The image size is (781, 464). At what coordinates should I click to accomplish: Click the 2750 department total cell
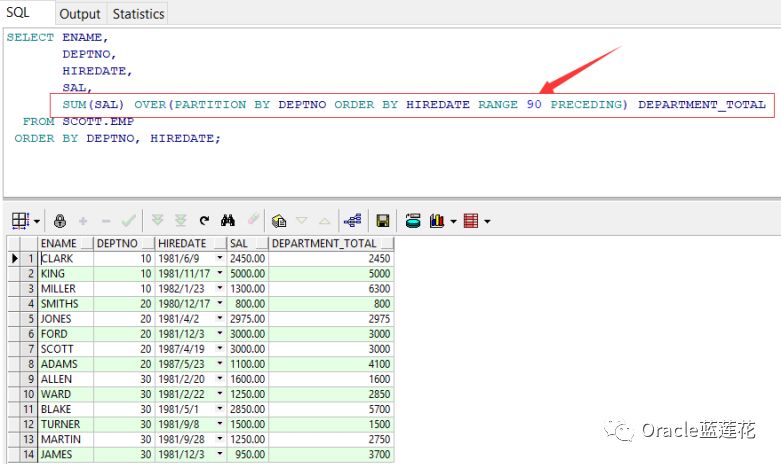331,439
